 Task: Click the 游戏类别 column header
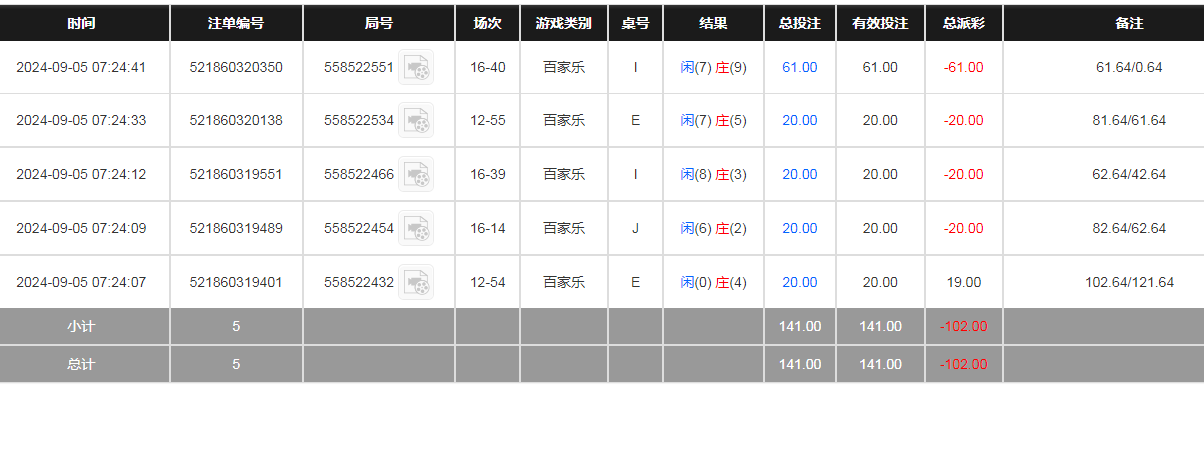tap(563, 23)
